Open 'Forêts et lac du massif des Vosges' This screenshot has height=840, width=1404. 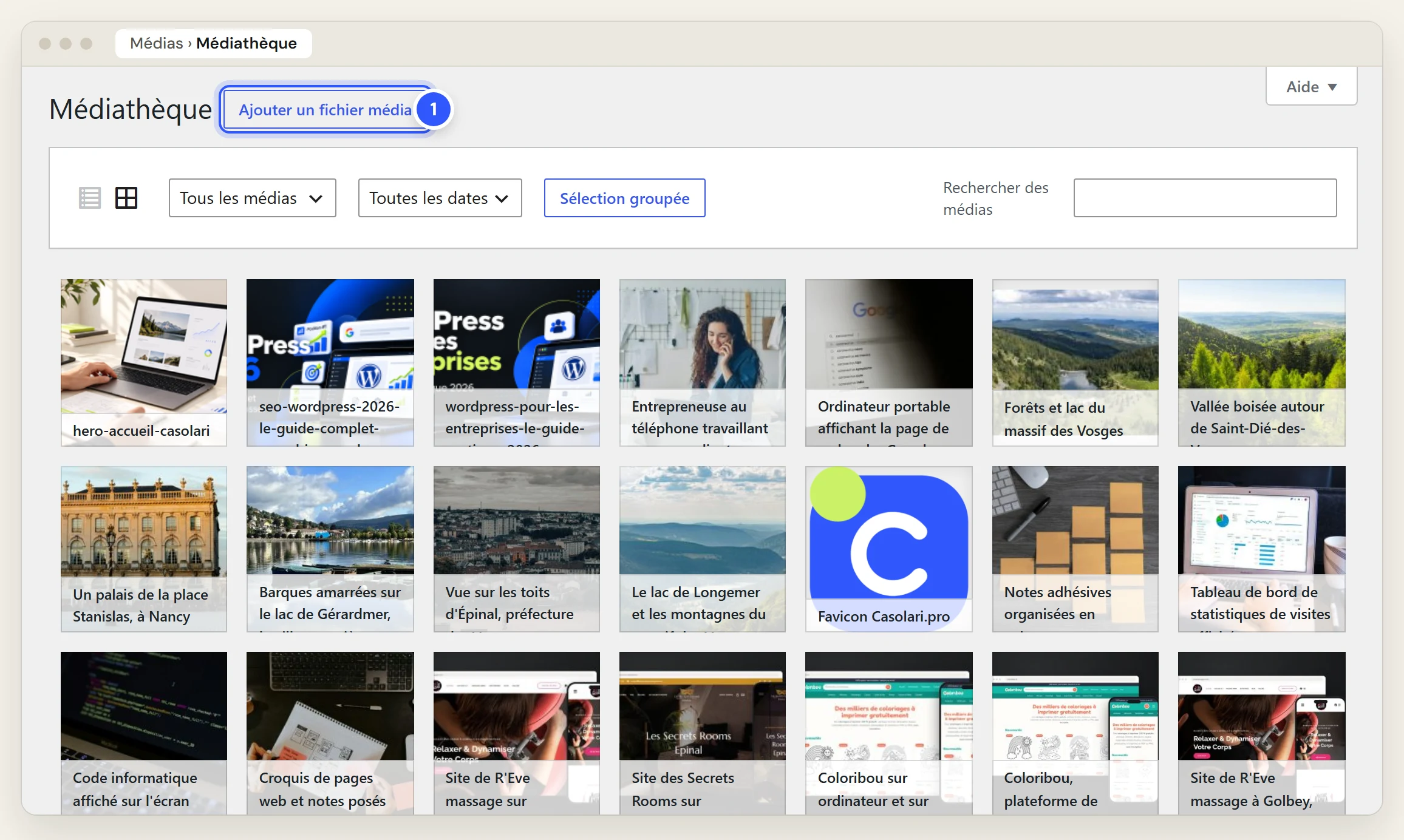[1075, 363]
